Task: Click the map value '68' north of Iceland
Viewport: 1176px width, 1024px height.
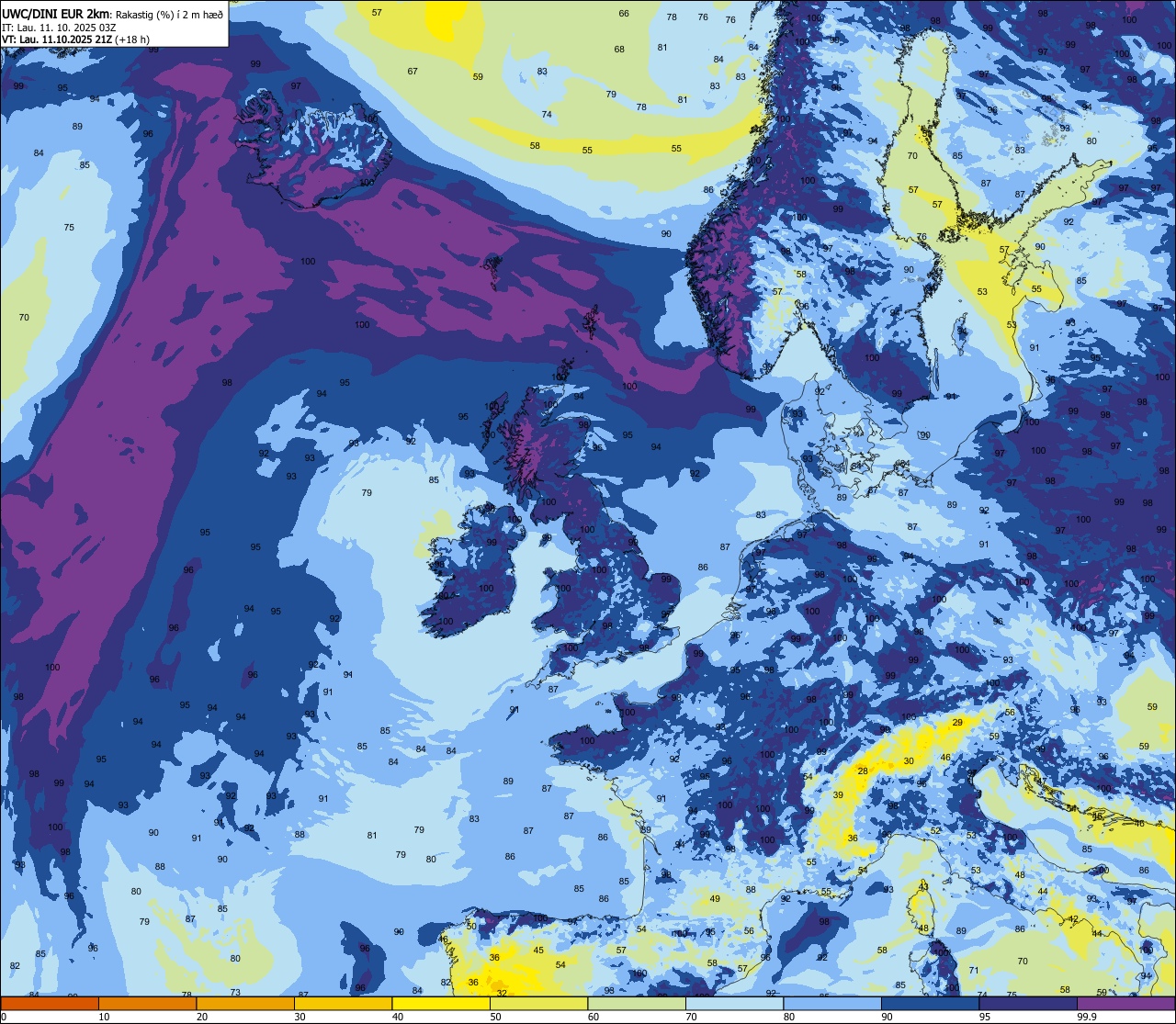Action: pos(619,49)
